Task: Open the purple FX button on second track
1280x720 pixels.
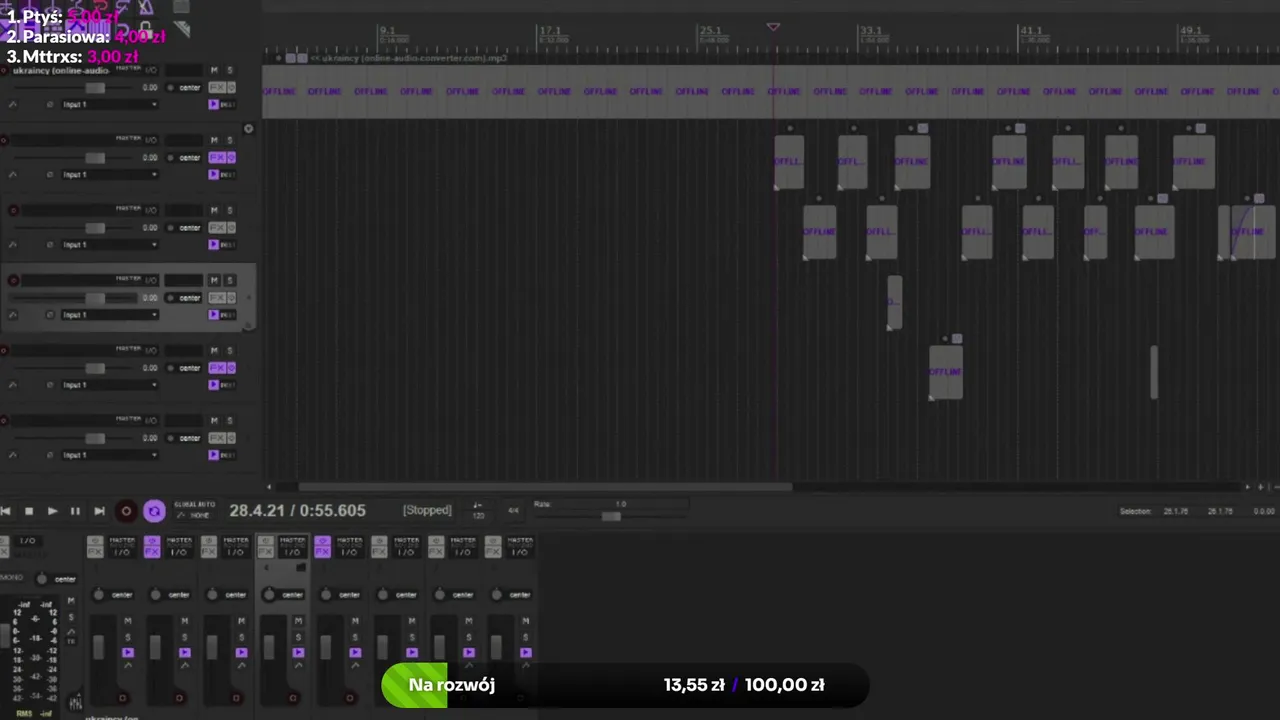Action: coord(216,157)
